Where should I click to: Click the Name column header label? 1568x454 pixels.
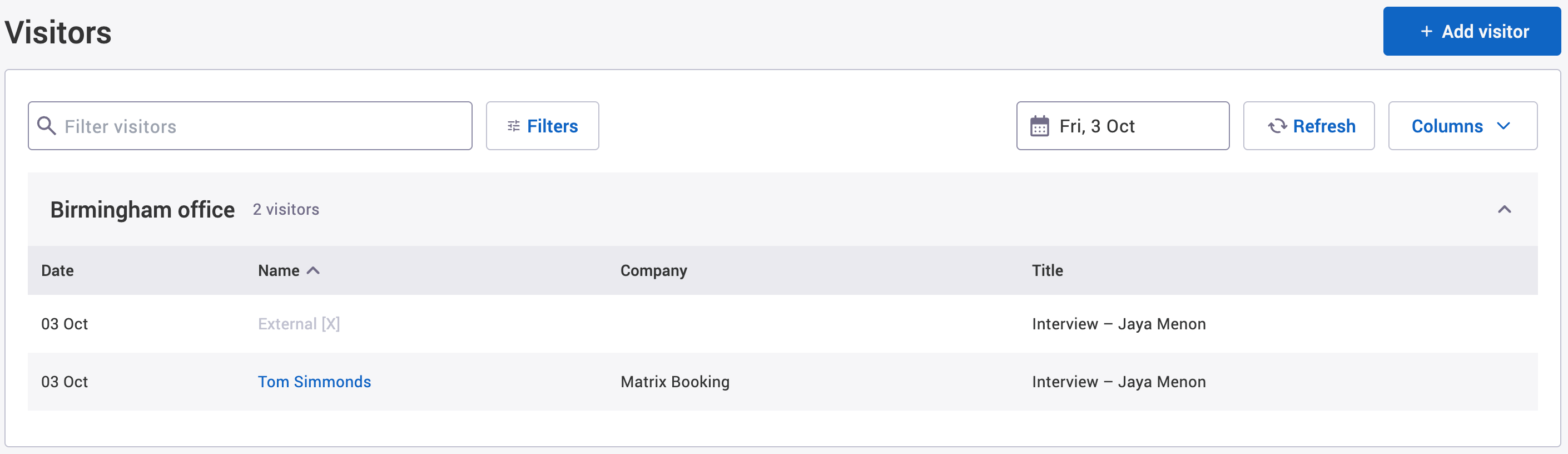pyautogui.click(x=278, y=270)
